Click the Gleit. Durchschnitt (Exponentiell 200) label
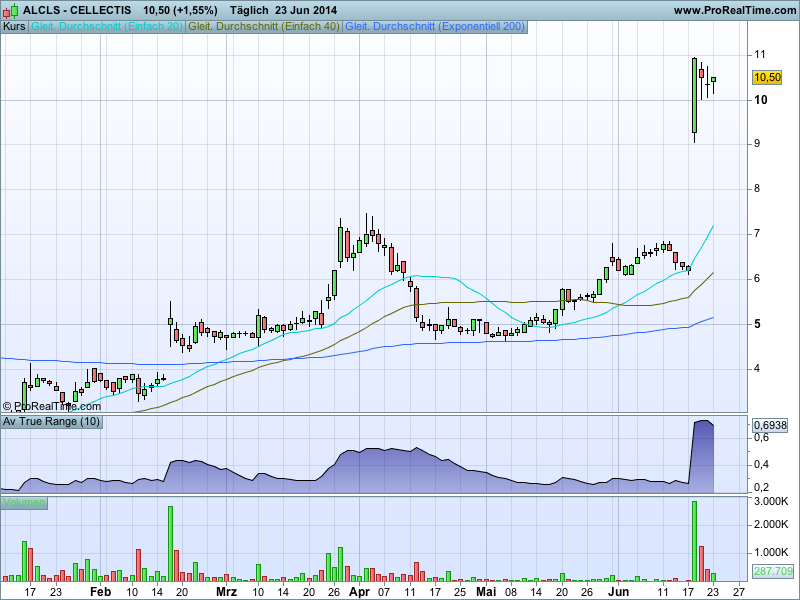The image size is (800, 600). coord(434,27)
